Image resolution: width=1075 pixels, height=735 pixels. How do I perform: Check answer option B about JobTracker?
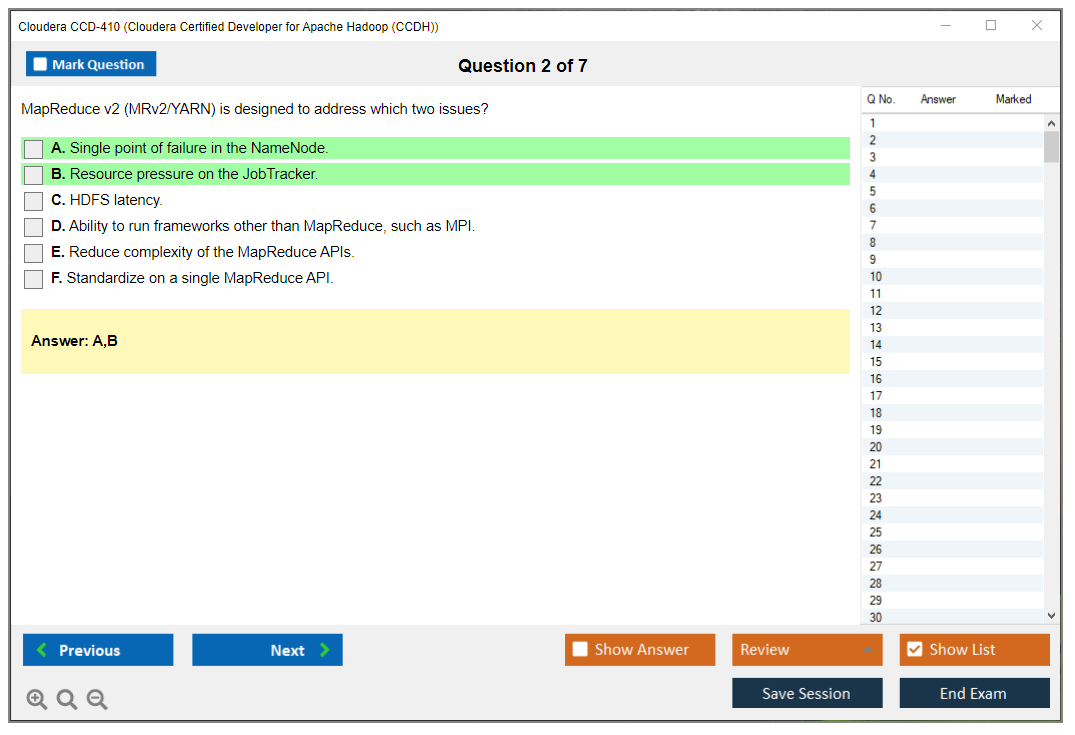34,175
